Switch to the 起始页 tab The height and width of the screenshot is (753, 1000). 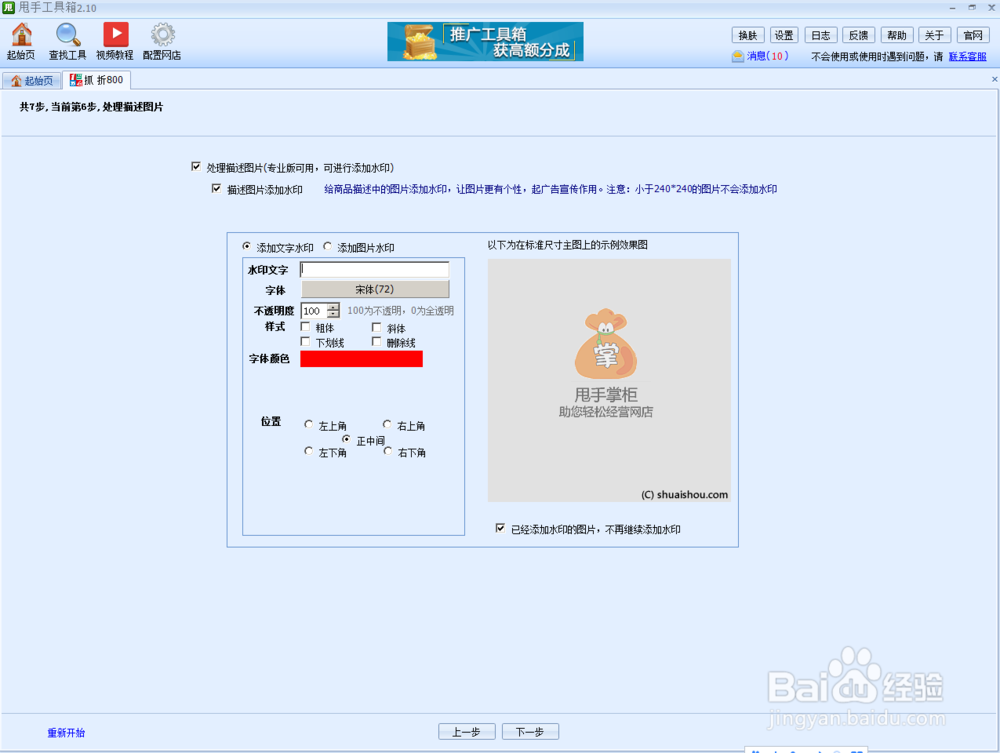pyautogui.click(x=32, y=80)
